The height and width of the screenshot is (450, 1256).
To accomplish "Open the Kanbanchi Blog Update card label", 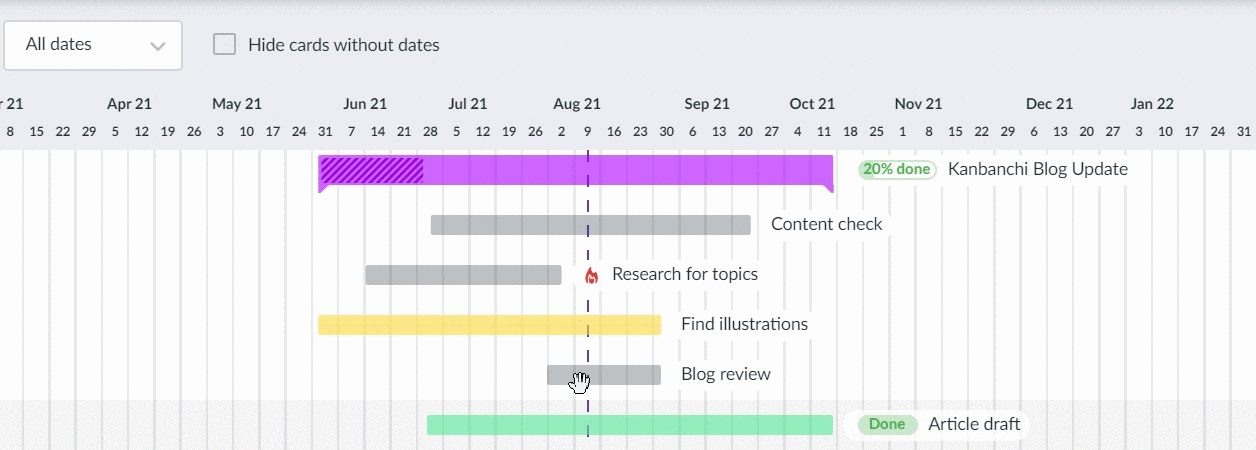I will pyautogui.click(x=1038, y=169).
